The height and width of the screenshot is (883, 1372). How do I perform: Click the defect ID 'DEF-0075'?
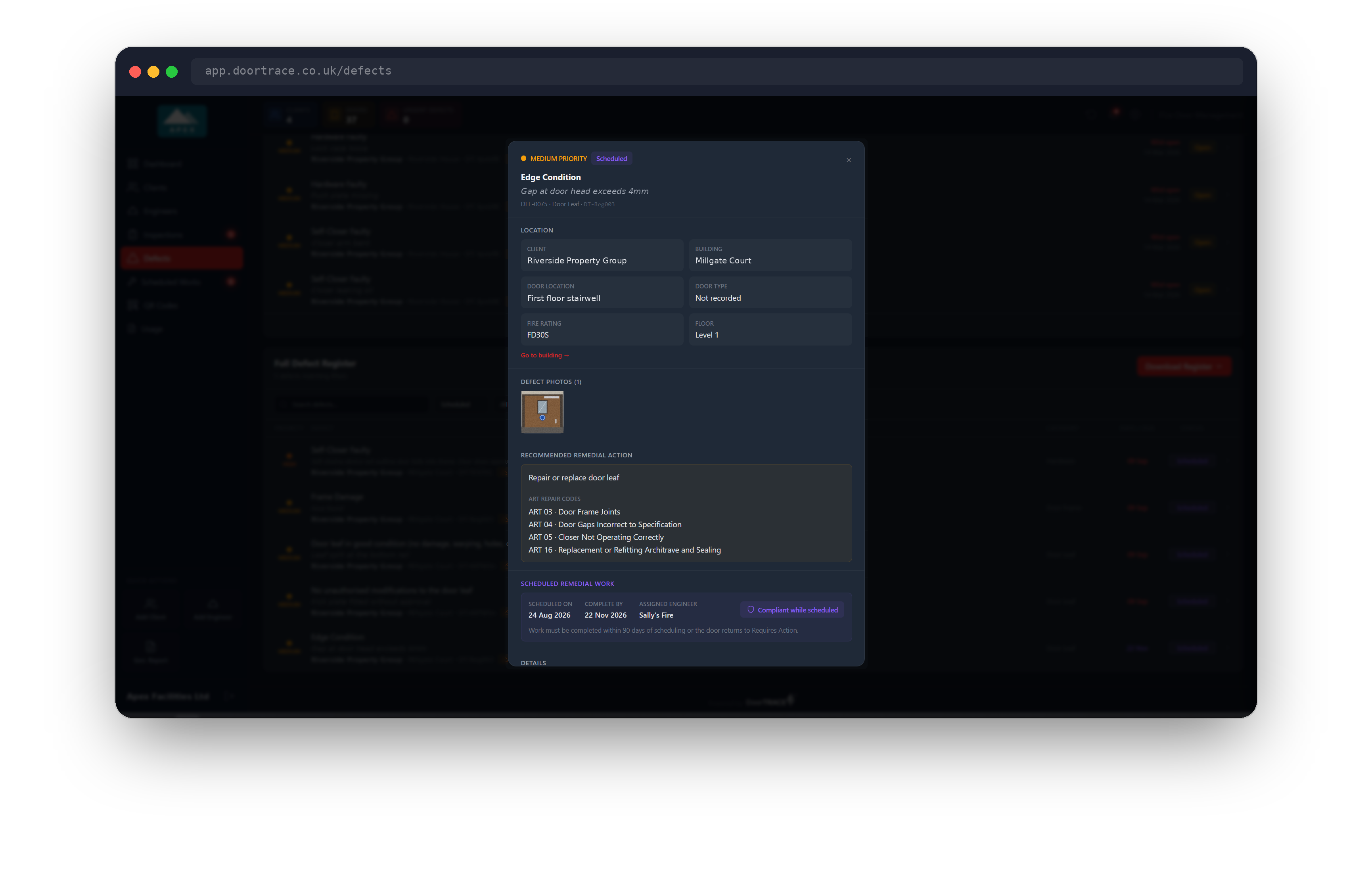coord(534,204)
